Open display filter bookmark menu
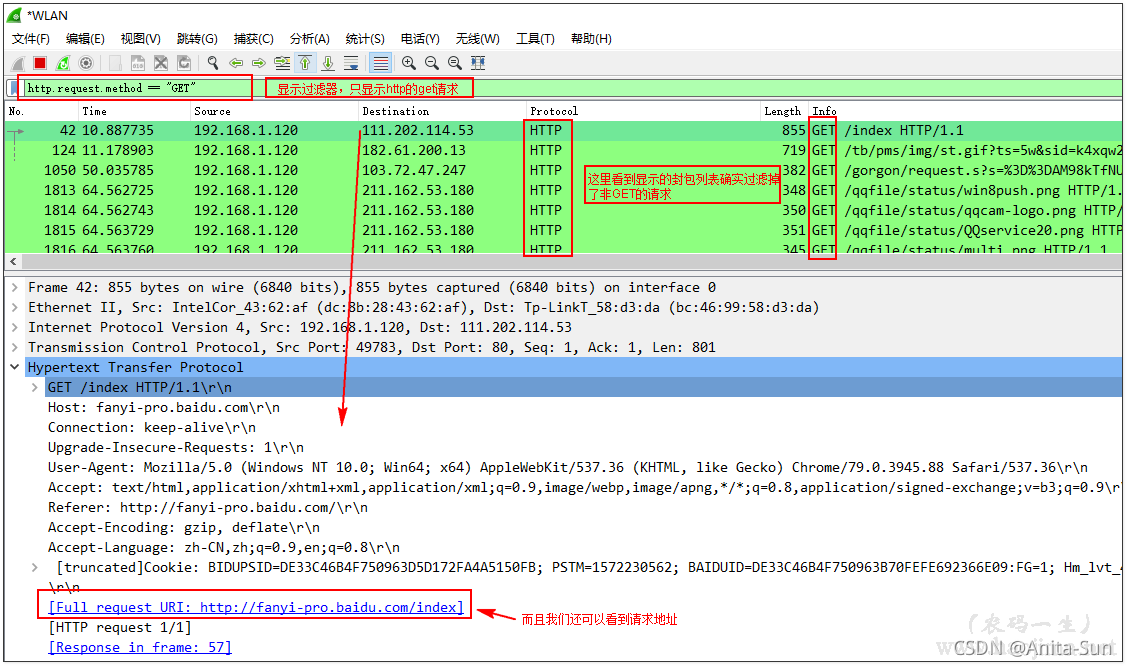The height and width of the screenshot is (666, 1127). point(12,88)
